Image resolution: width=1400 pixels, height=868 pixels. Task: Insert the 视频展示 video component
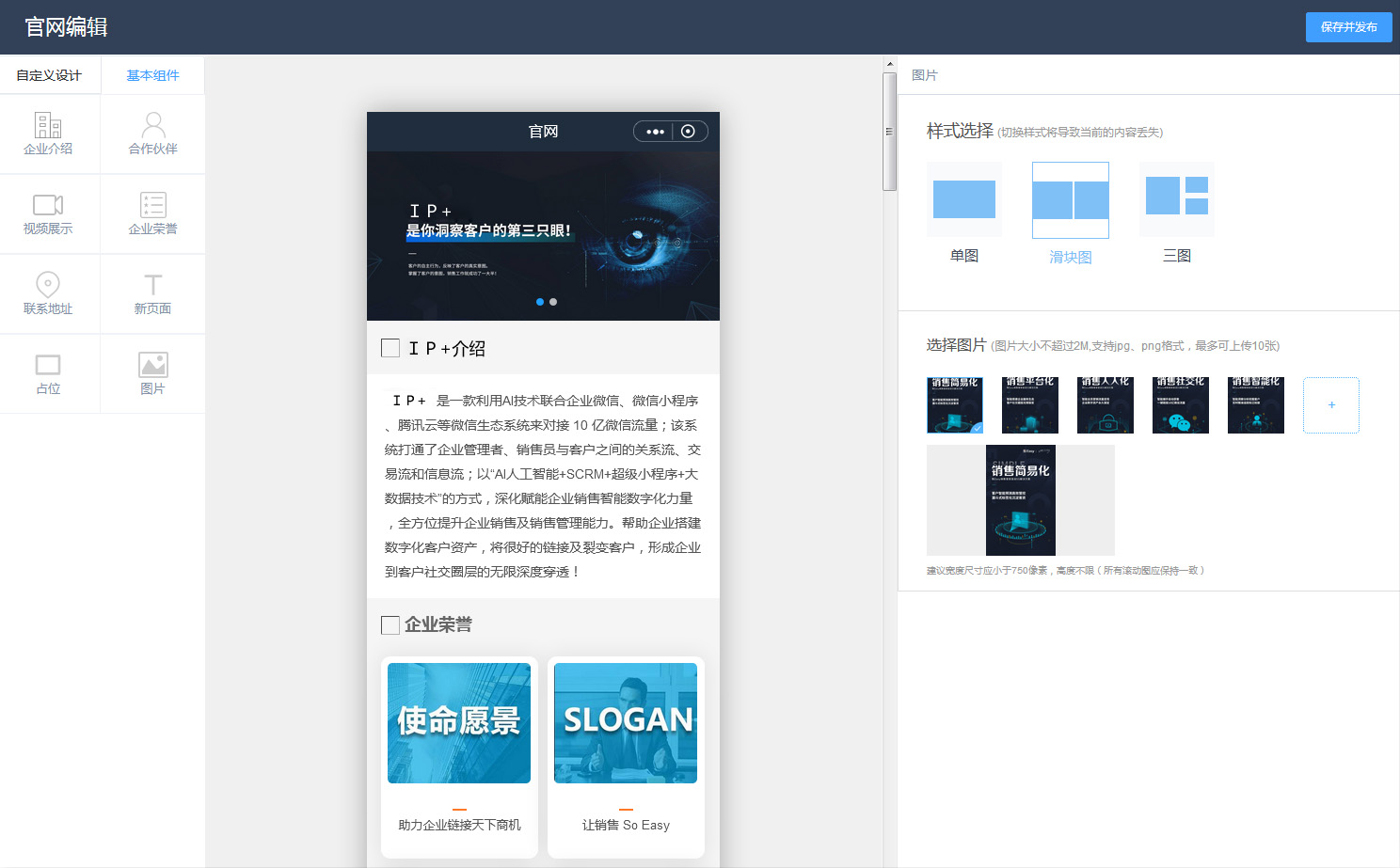click(48, 213)
